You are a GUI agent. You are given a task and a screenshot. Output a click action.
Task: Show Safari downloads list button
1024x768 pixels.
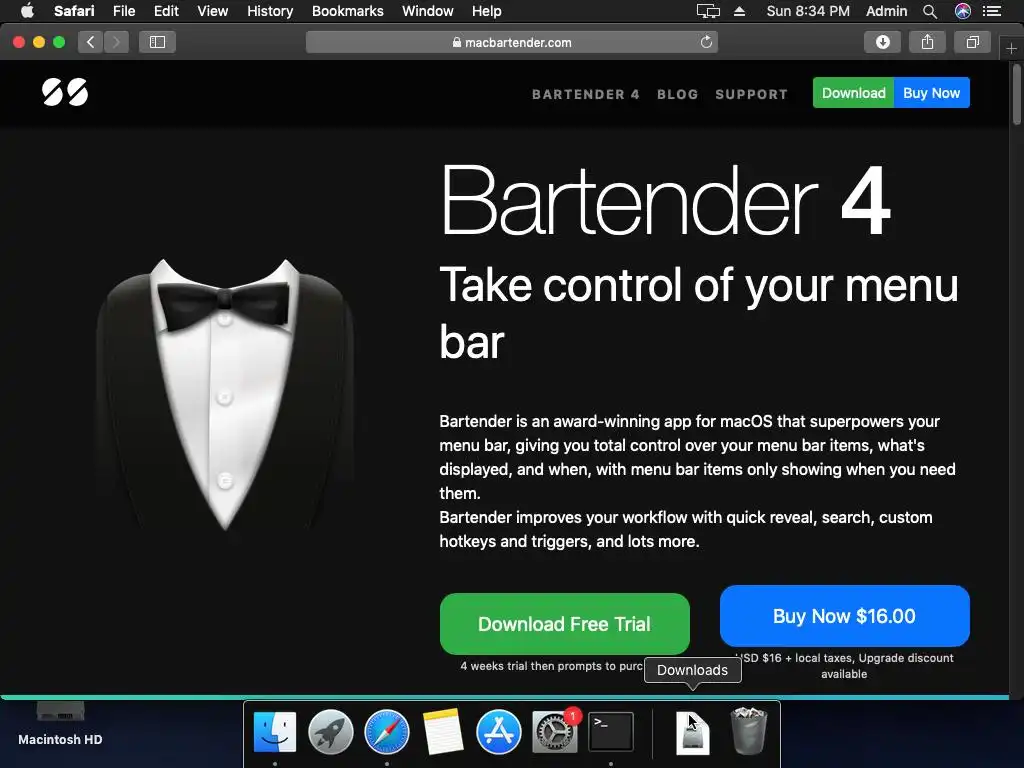coord(882,42)
